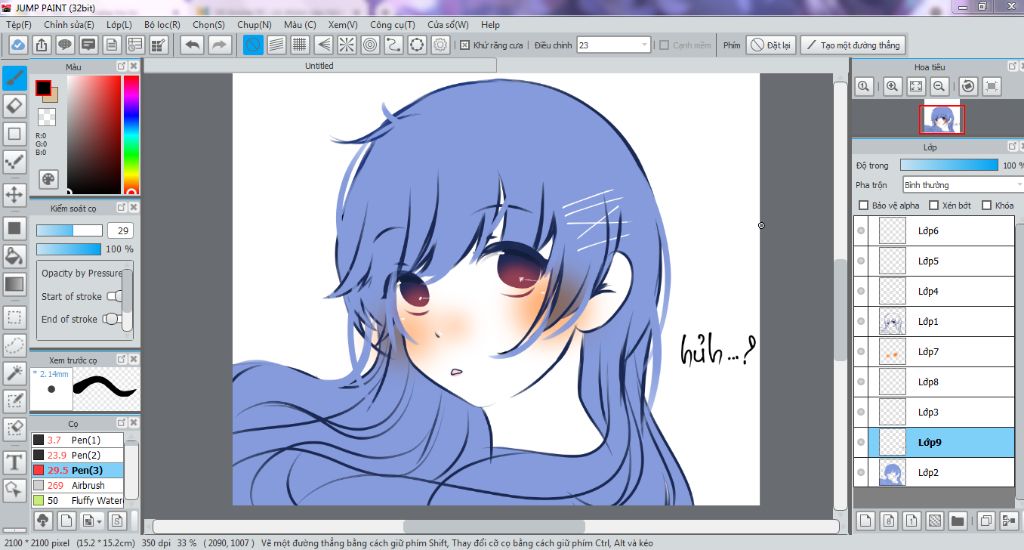Toggle the Khử răng cưa checkbox

tap(464, 45)
